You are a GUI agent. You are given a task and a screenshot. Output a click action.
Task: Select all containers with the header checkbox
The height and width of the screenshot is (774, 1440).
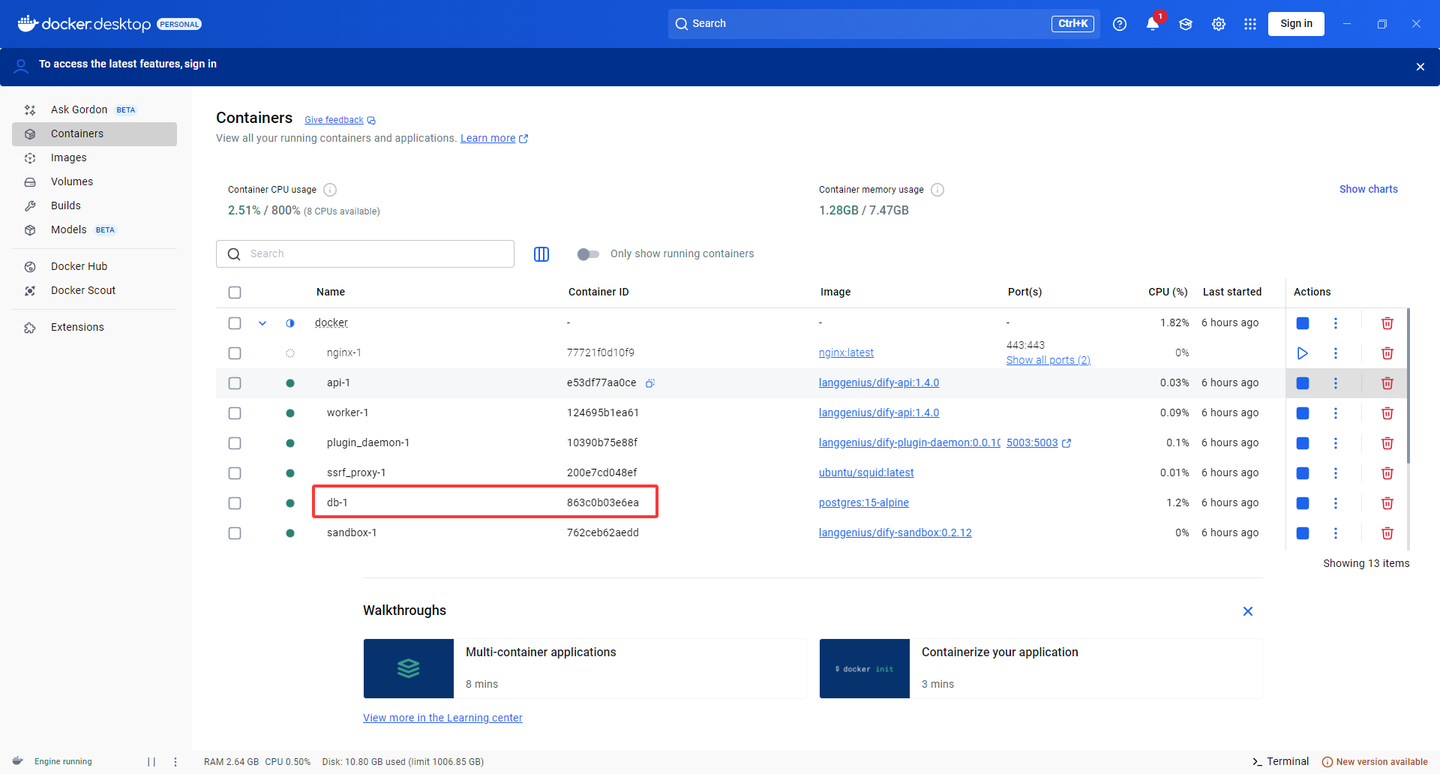234,292
